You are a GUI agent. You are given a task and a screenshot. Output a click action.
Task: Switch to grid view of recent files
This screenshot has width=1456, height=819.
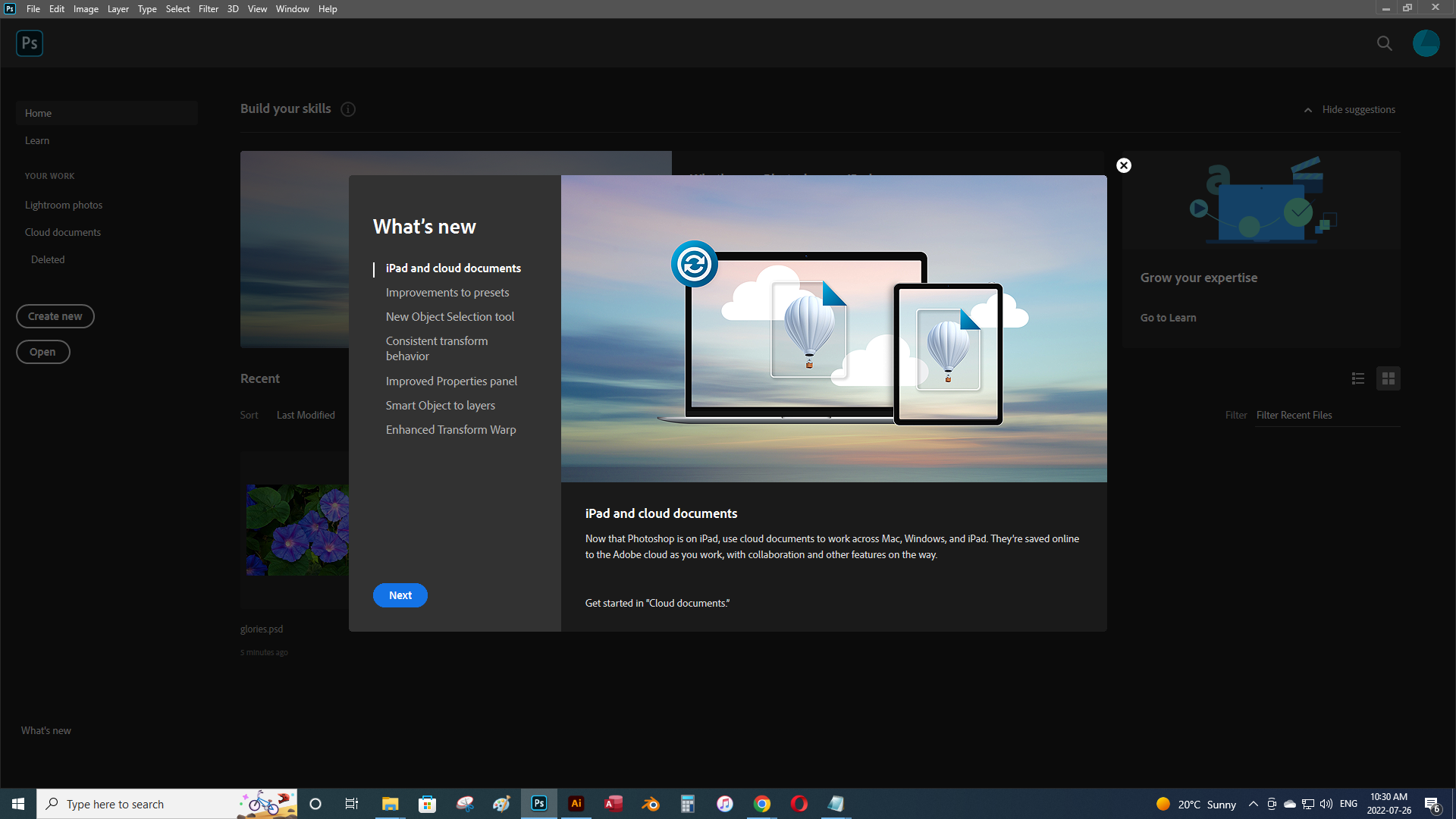click(1389, 378)
